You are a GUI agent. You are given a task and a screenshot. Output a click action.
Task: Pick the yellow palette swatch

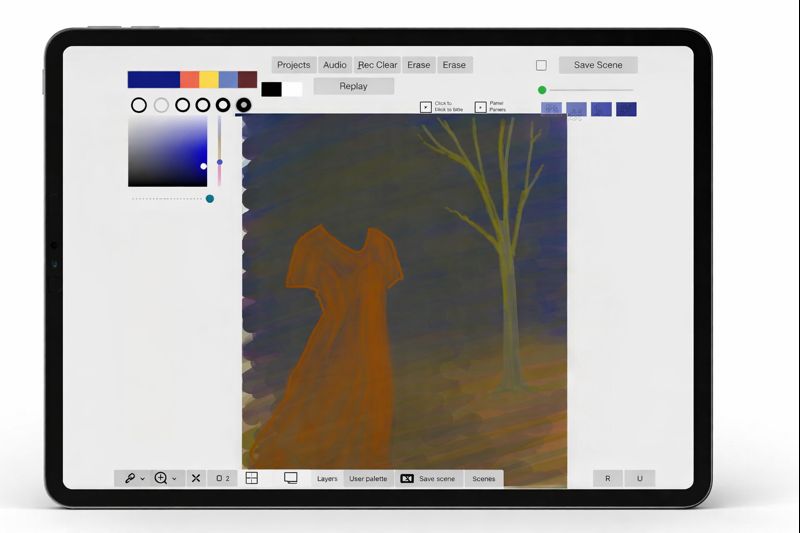pyautogui.click(x=208, y=79)
